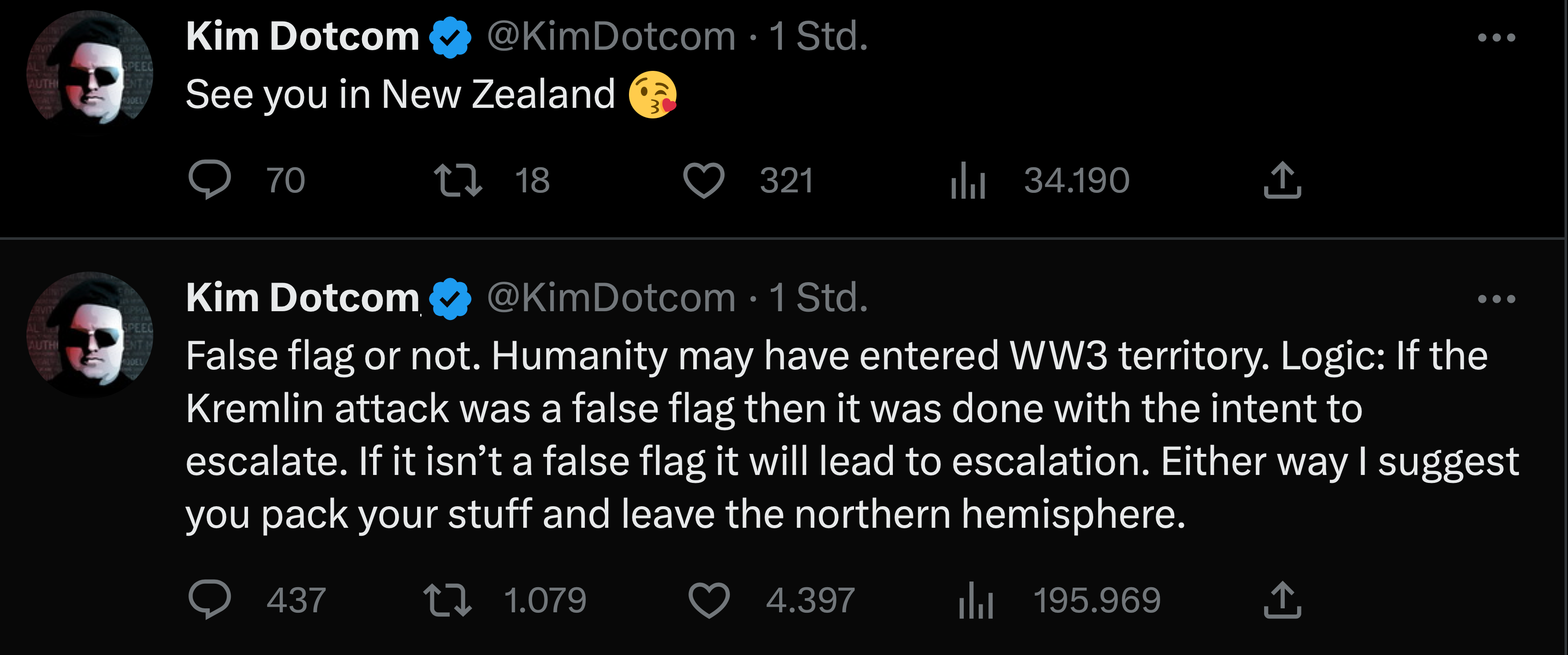1568x655 pixels.
Task: View analytics of the New Zealand tweet
Action: (968, 180)
